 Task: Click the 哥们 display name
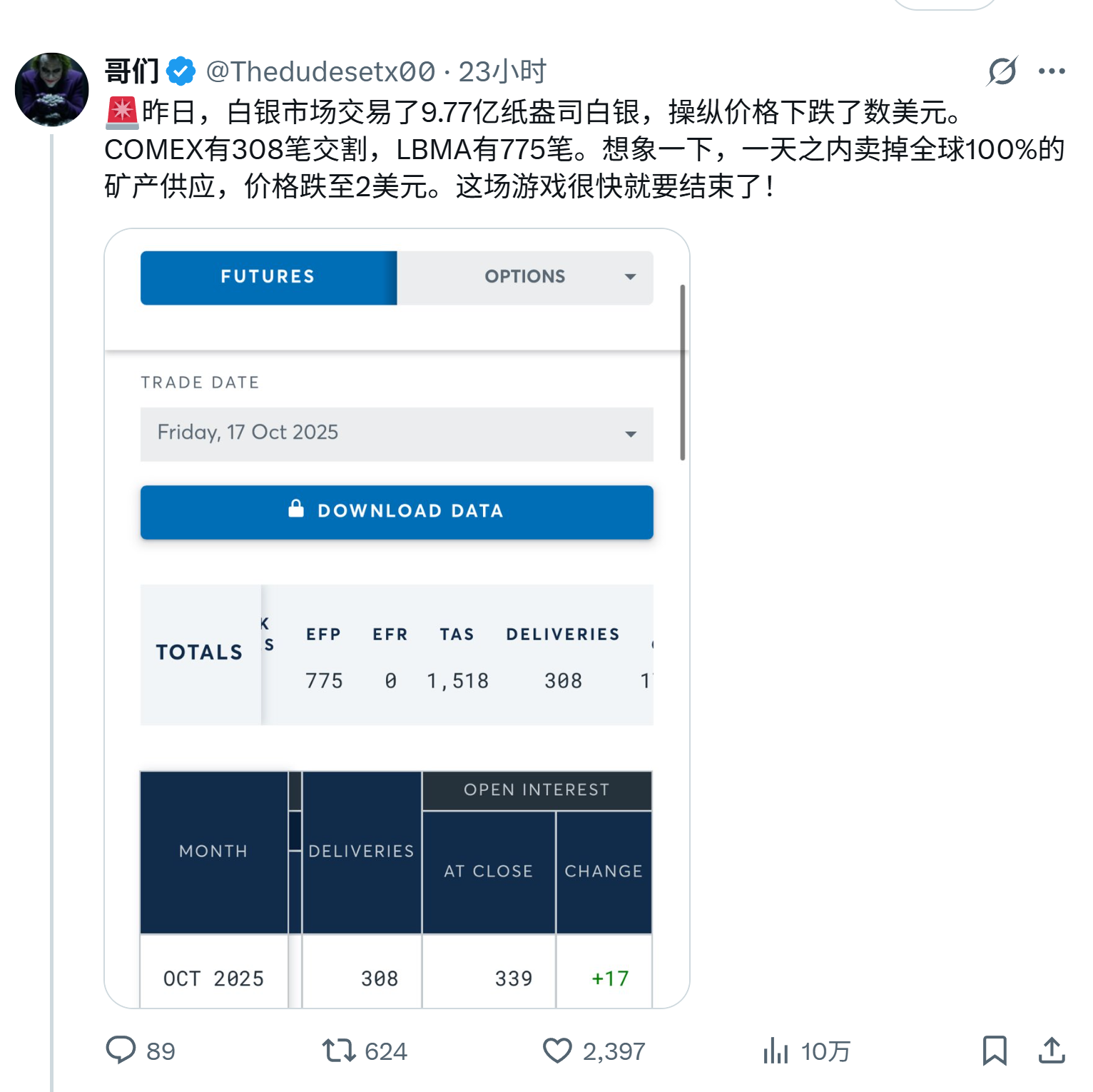click(x=132, y=71)
